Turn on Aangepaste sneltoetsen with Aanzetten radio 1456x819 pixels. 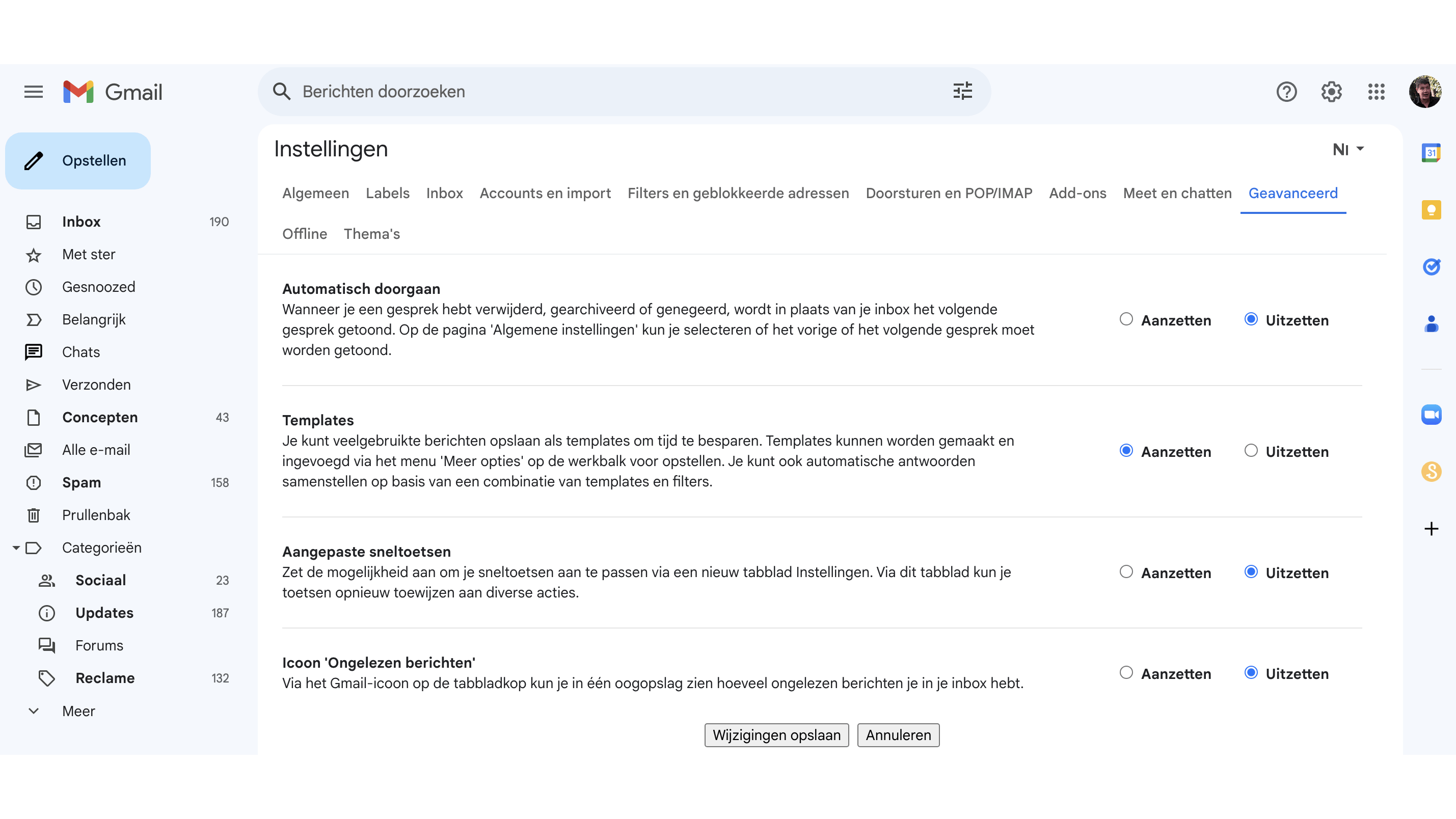point(1126,572)
